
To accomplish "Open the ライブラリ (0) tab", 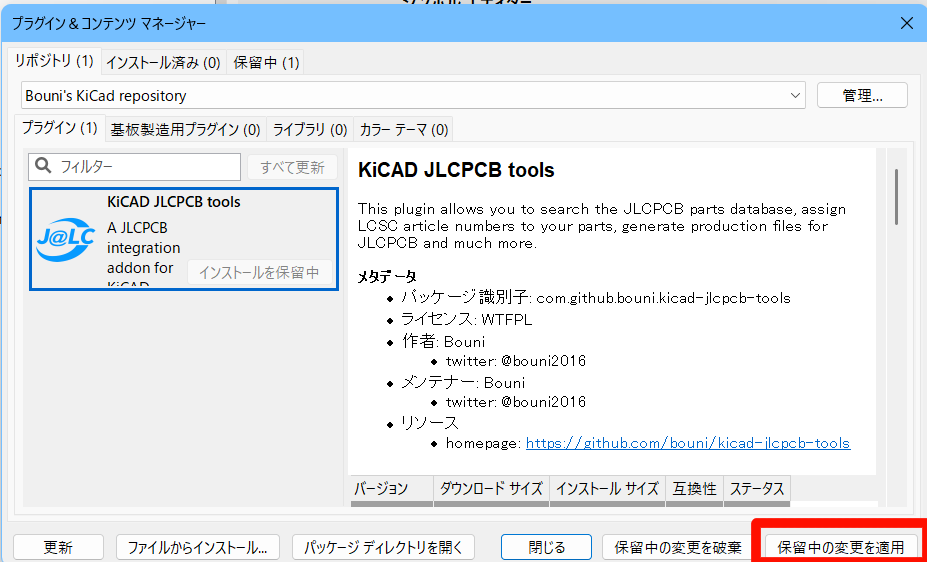I will pos(310,129).
